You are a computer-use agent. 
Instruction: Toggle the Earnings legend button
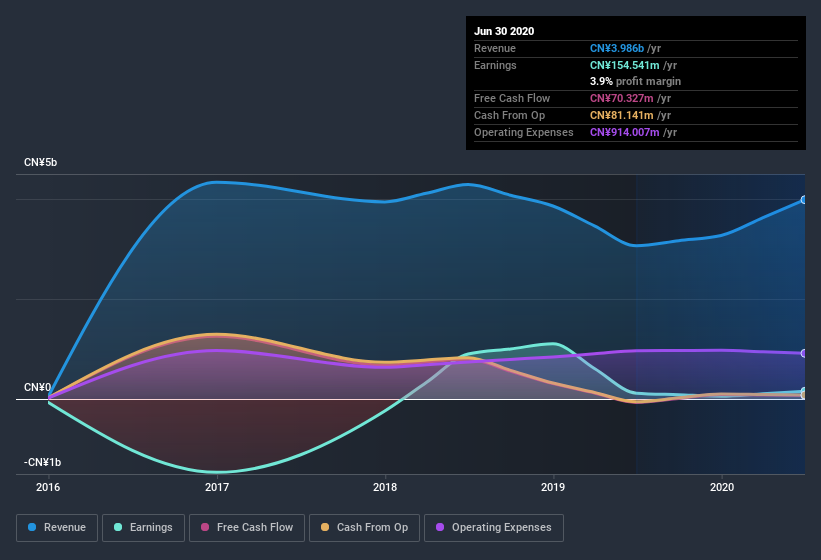[143, 528]
